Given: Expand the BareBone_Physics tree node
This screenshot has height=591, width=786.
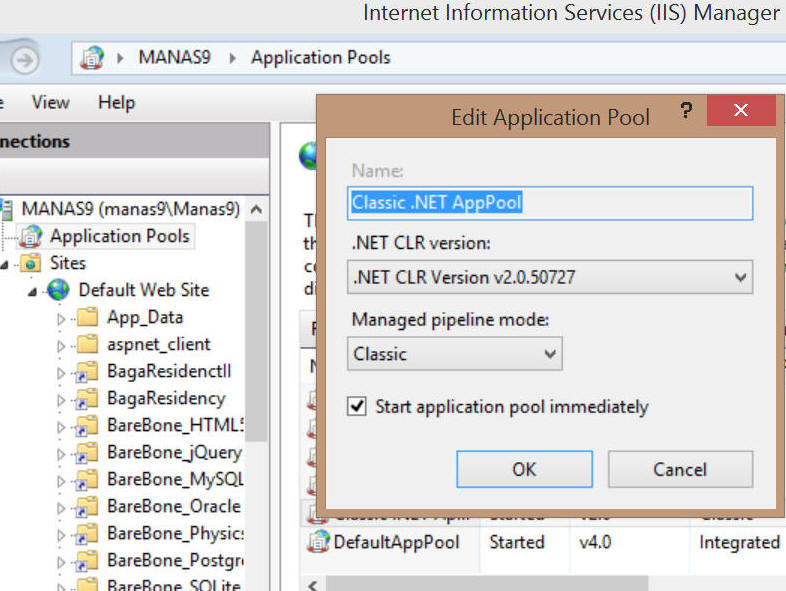Looking at the screenshot, I should pos(61,535).
